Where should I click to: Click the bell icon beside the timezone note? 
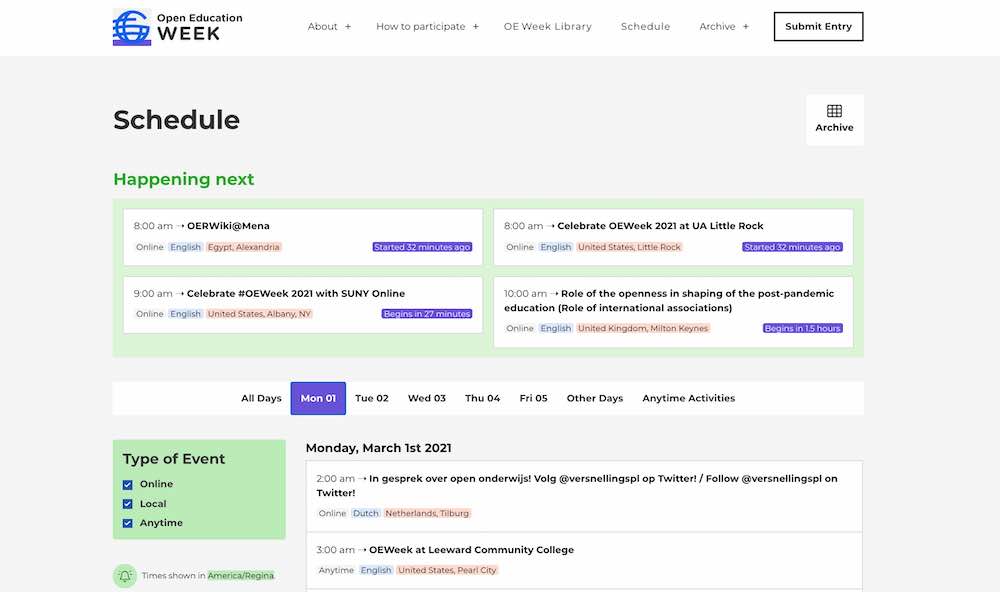click(125, 576)
